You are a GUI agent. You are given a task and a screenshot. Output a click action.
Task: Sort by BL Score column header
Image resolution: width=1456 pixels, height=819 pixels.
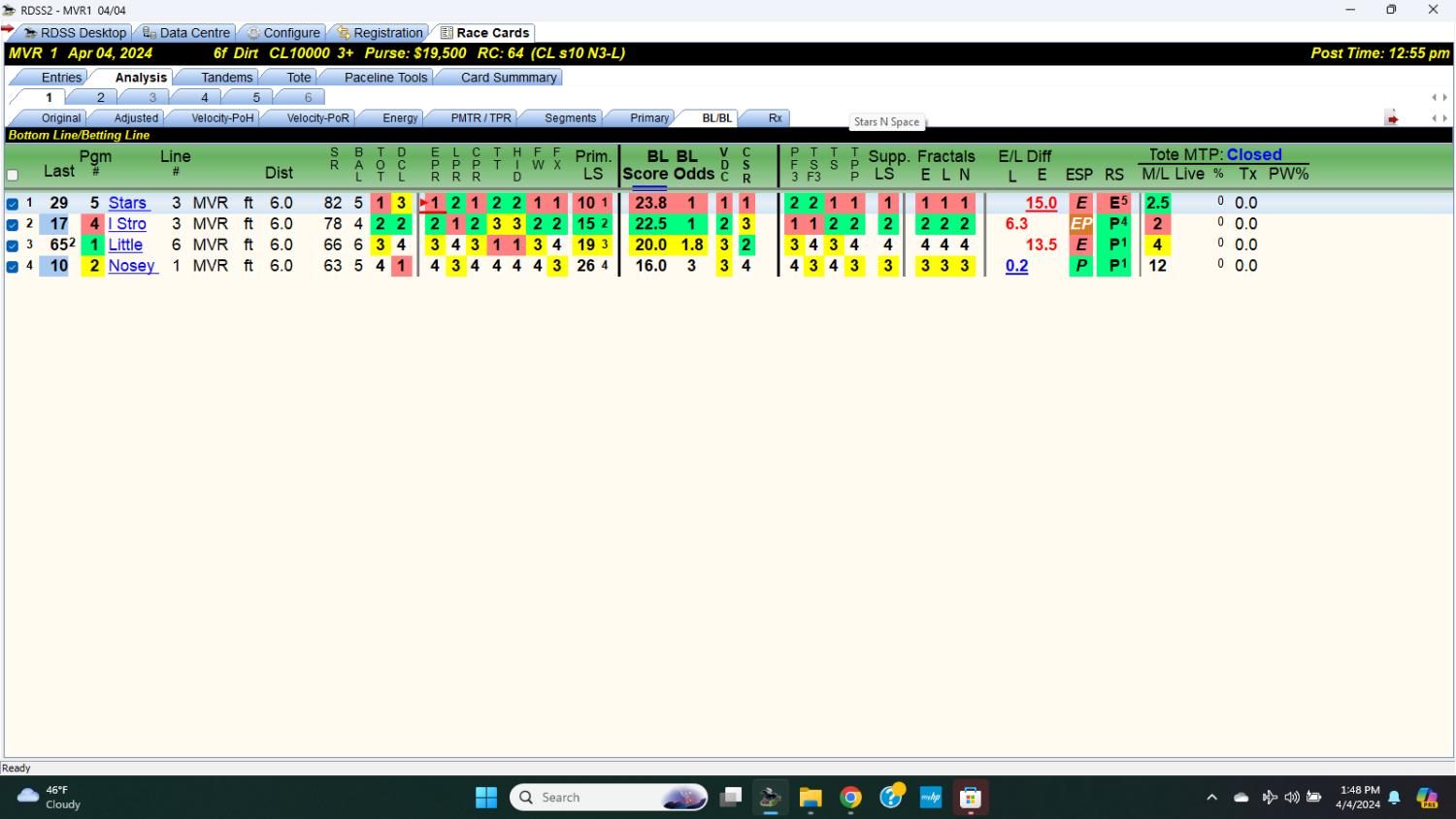tap(645, 165)
